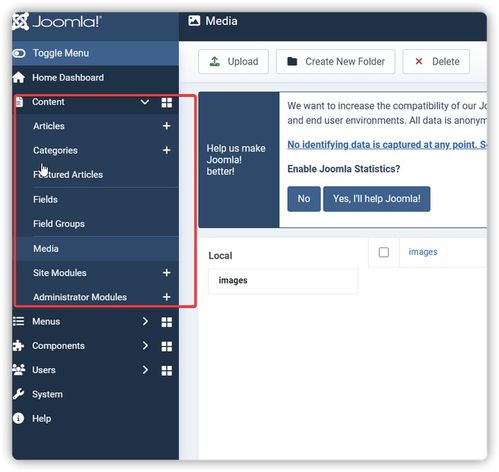Add new site module plus icon
The image size is (499, 472).
pos(167,273)
